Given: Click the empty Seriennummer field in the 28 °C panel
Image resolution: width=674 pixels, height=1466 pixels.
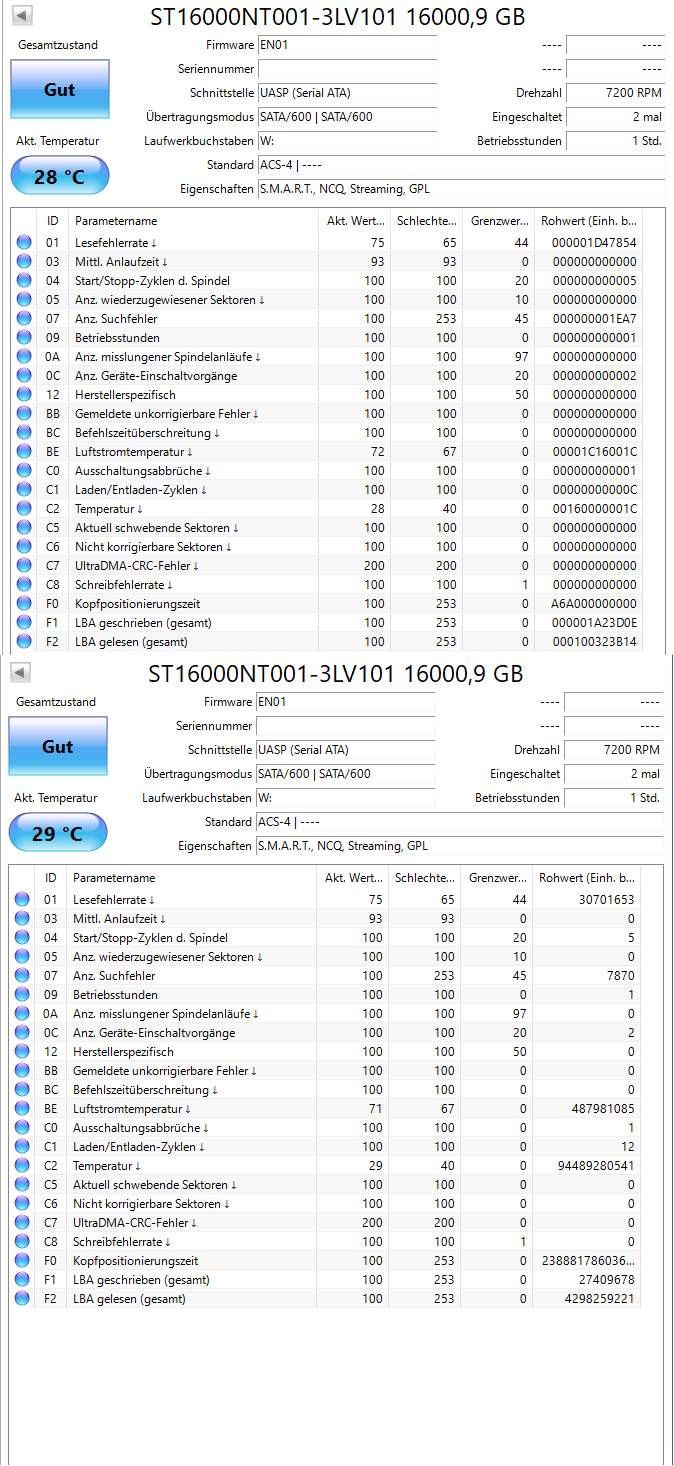Looking at the screenshot, I should click(x=347, y=69).
